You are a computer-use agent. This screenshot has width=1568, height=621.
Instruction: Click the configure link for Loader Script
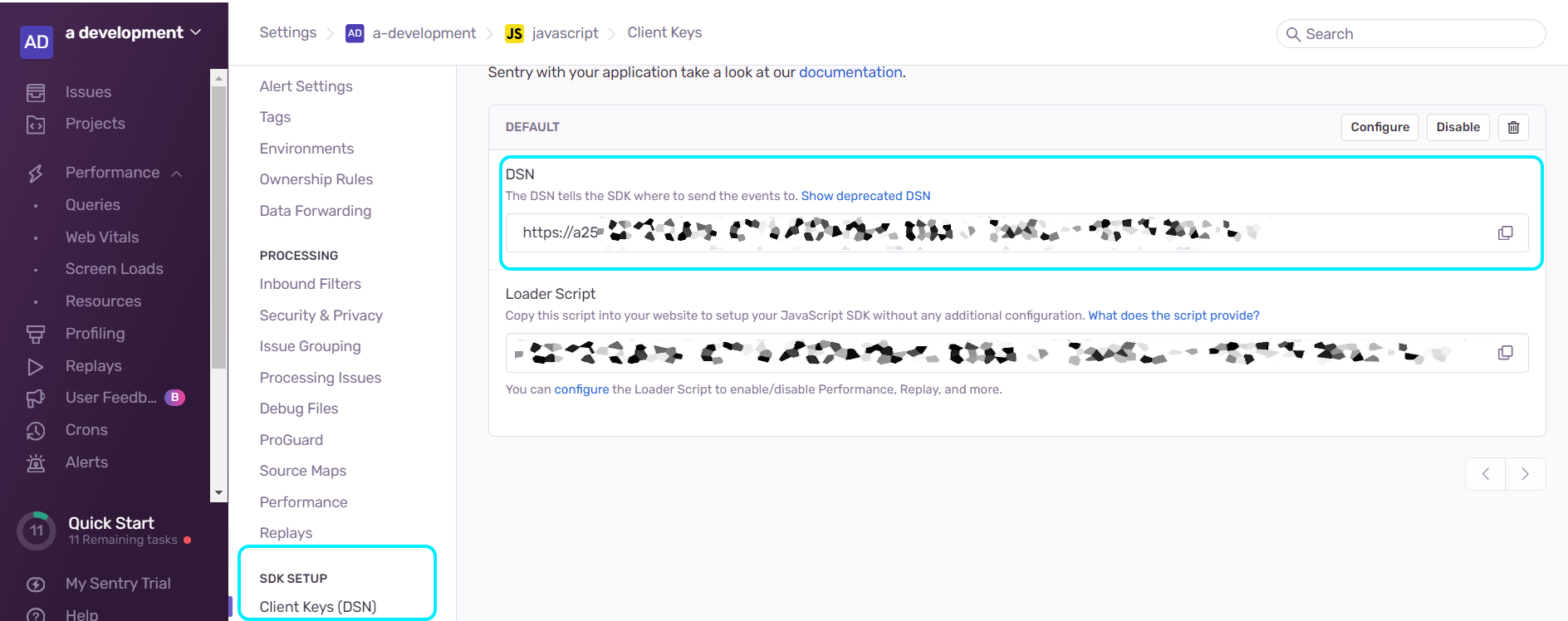click(x=581, y=389)
